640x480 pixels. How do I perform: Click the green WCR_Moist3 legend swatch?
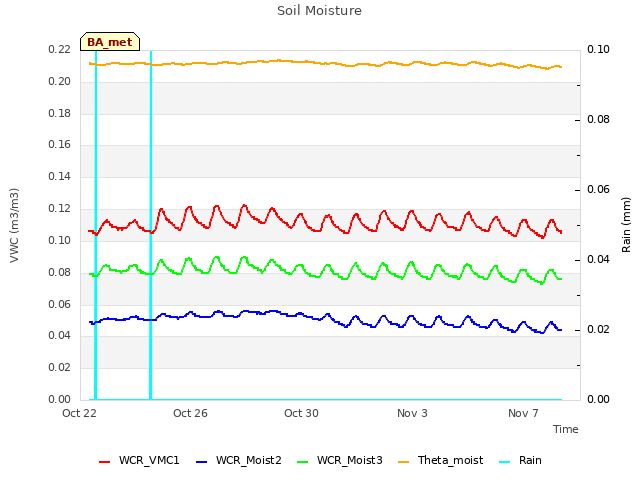click(302, 462)
